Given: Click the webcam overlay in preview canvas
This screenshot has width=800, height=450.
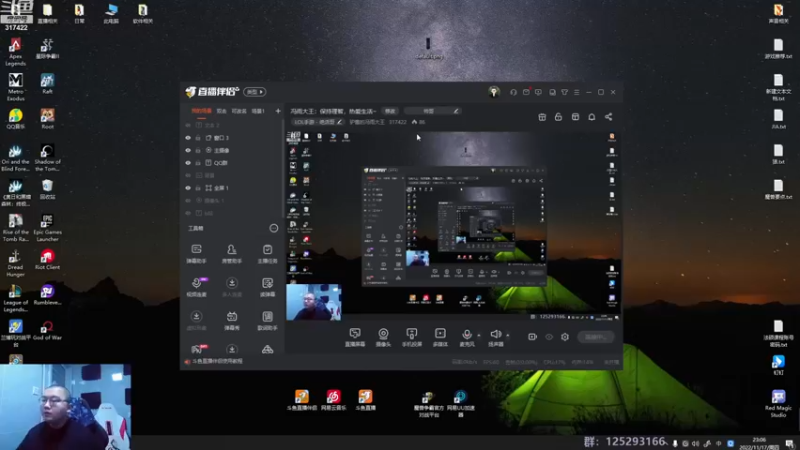Looking at the screenshot, I should (313, 302).
